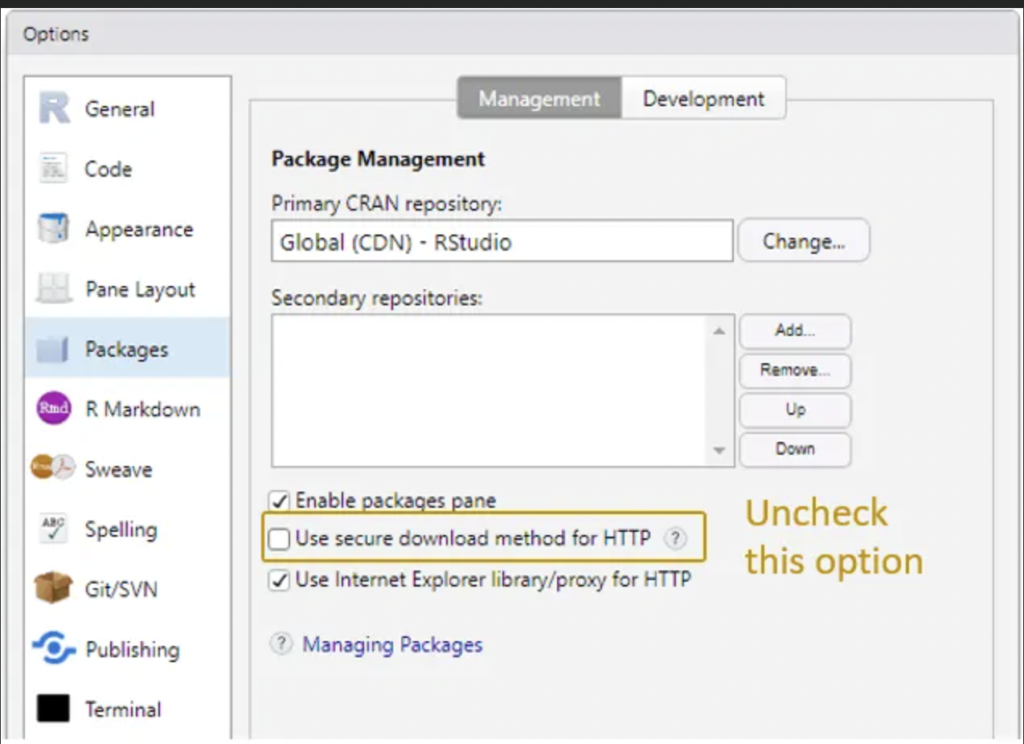
Task: Open the Publishing blue sync icon
Action: [x=53, y=648]
